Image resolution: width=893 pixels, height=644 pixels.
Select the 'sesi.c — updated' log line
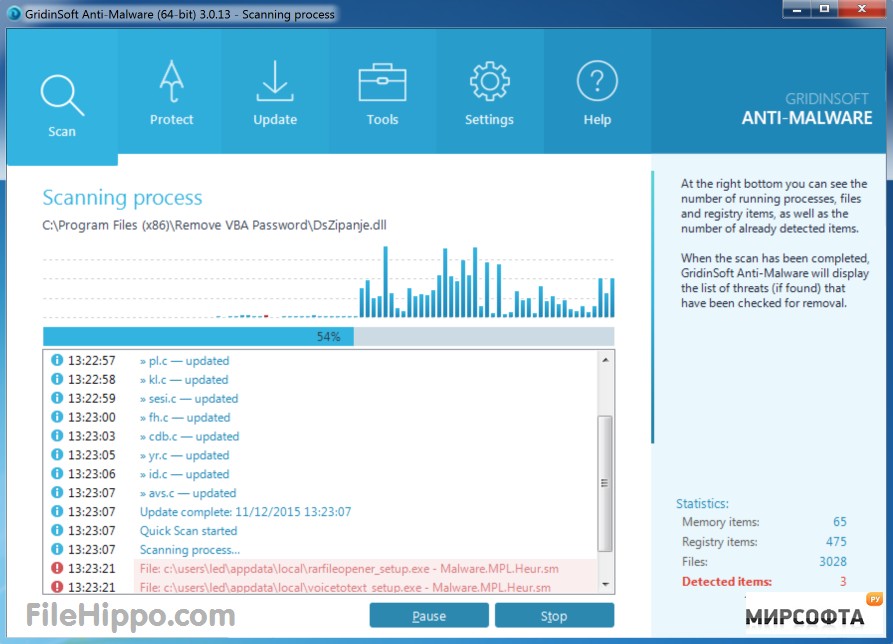coord(189,399)
